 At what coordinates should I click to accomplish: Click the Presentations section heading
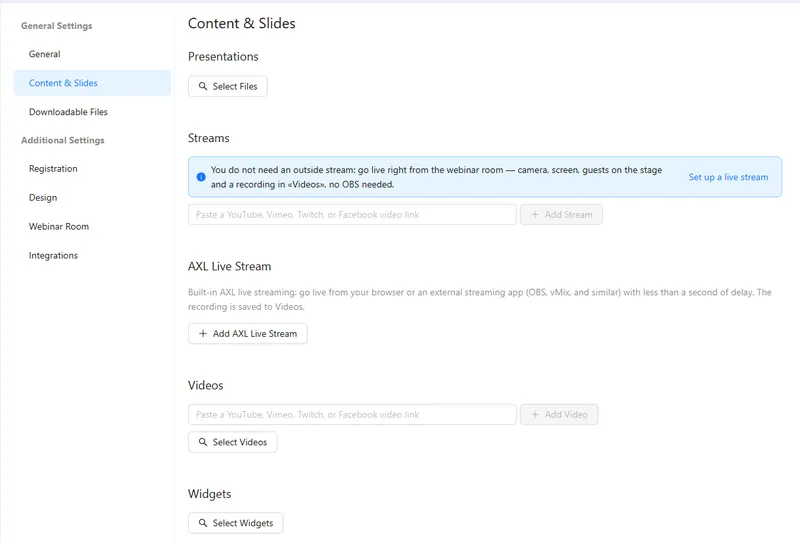pos(223,57)
